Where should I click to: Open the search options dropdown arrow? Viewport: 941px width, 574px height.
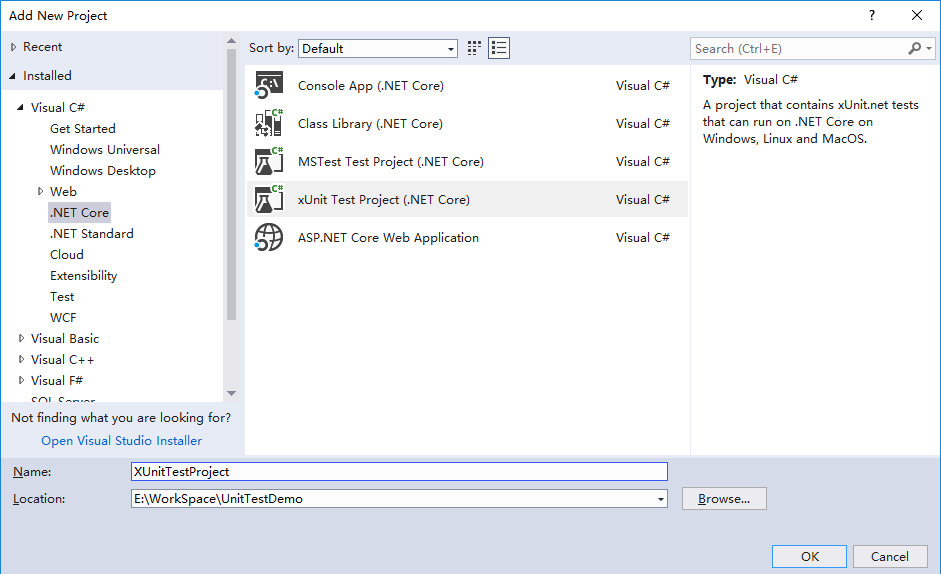[929, 49]
